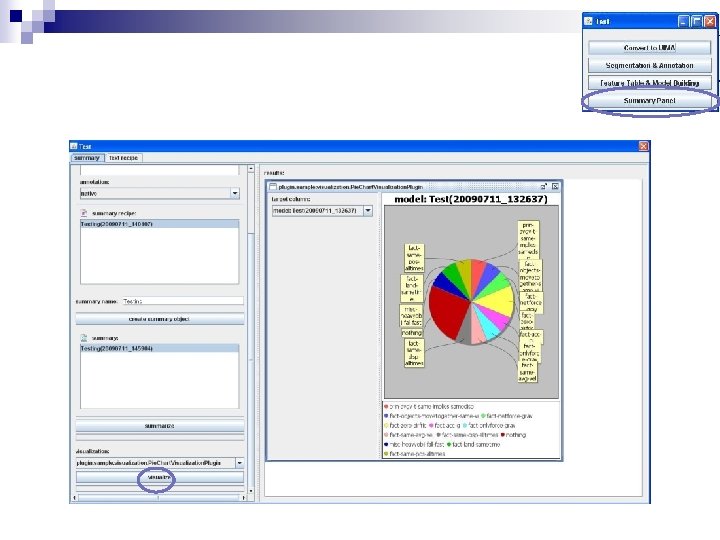Open the visualization plugin dropdown

(x=240, y=463)
